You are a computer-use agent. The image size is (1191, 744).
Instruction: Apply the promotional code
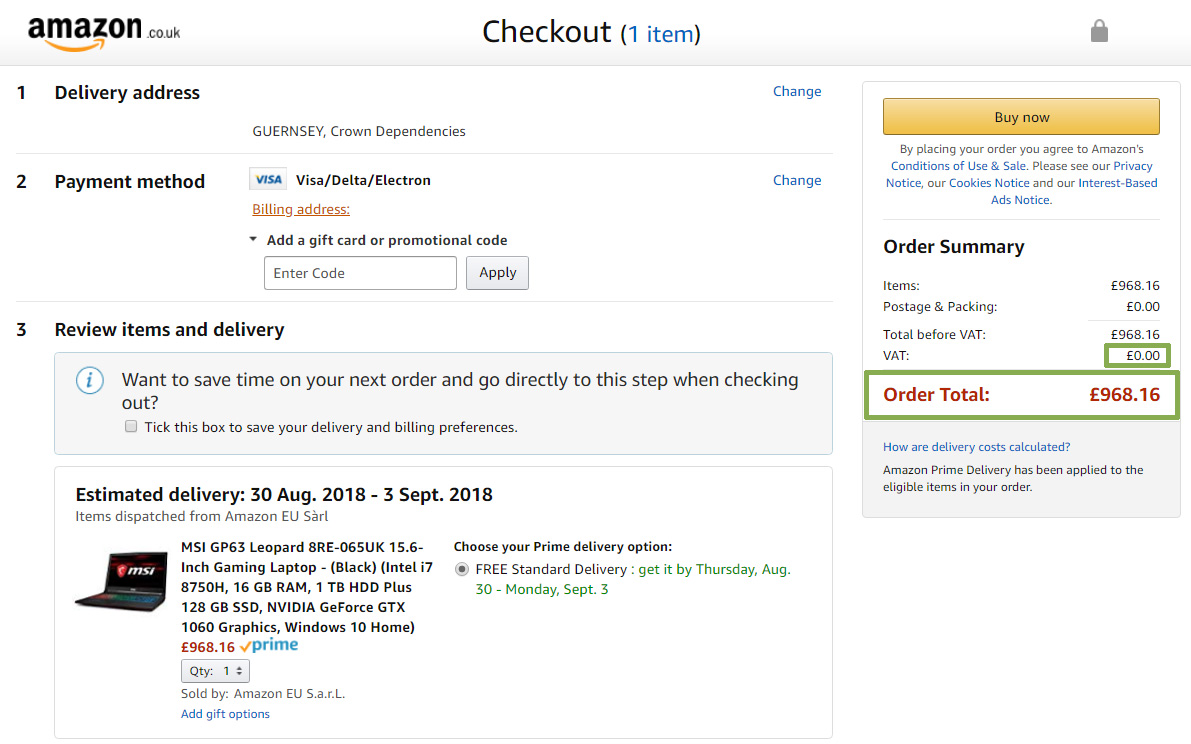[x=498, y=273]
